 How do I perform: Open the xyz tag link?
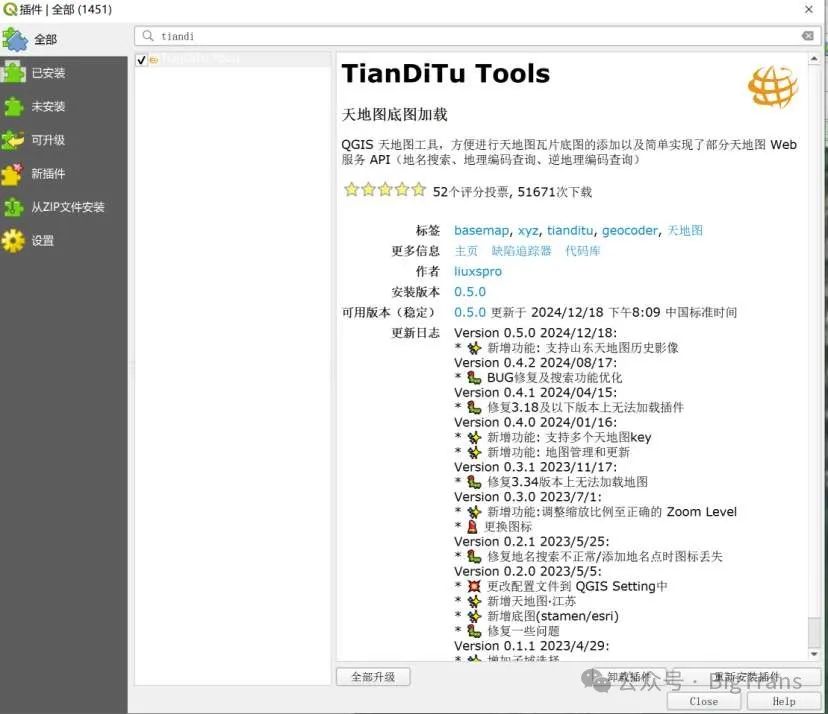(x=528, y=231)
